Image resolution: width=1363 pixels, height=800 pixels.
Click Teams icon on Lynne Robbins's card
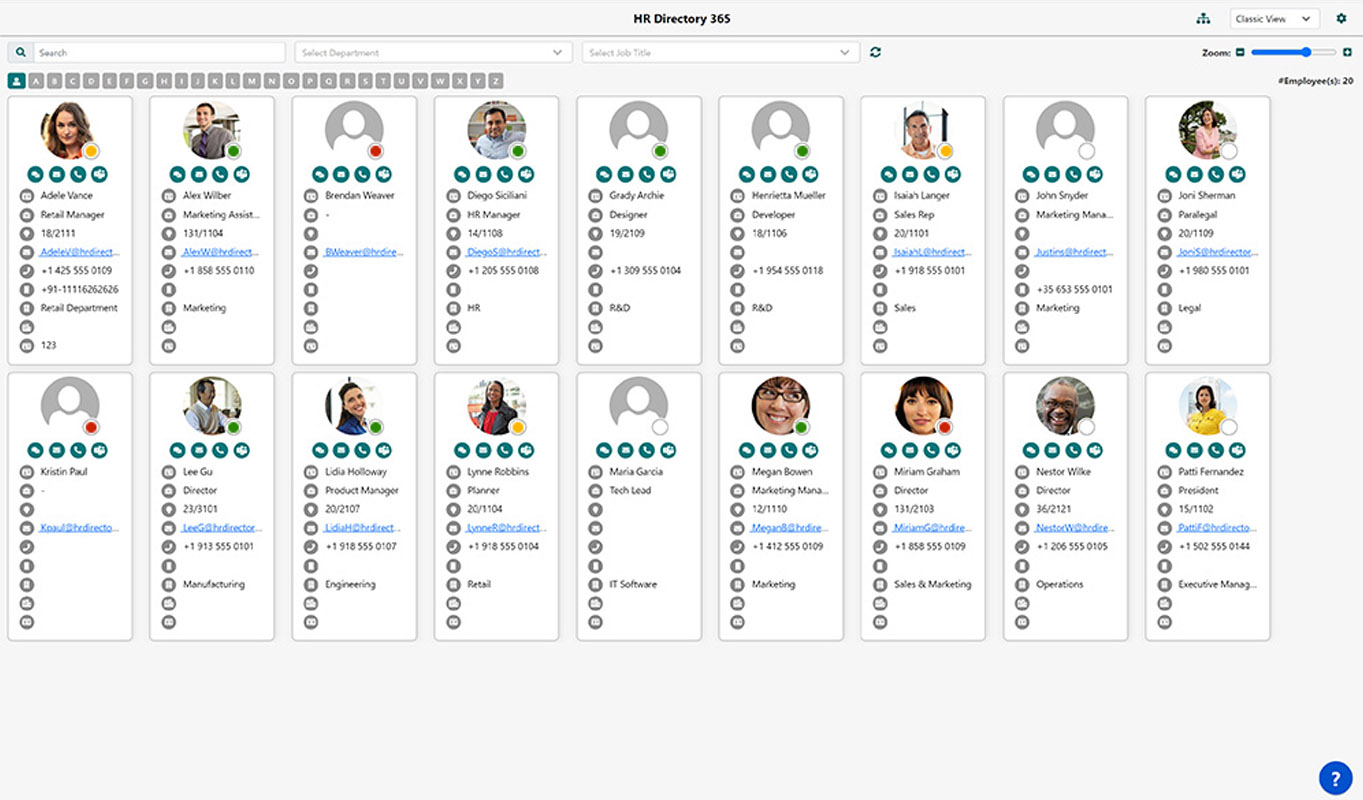coord(526,451)
